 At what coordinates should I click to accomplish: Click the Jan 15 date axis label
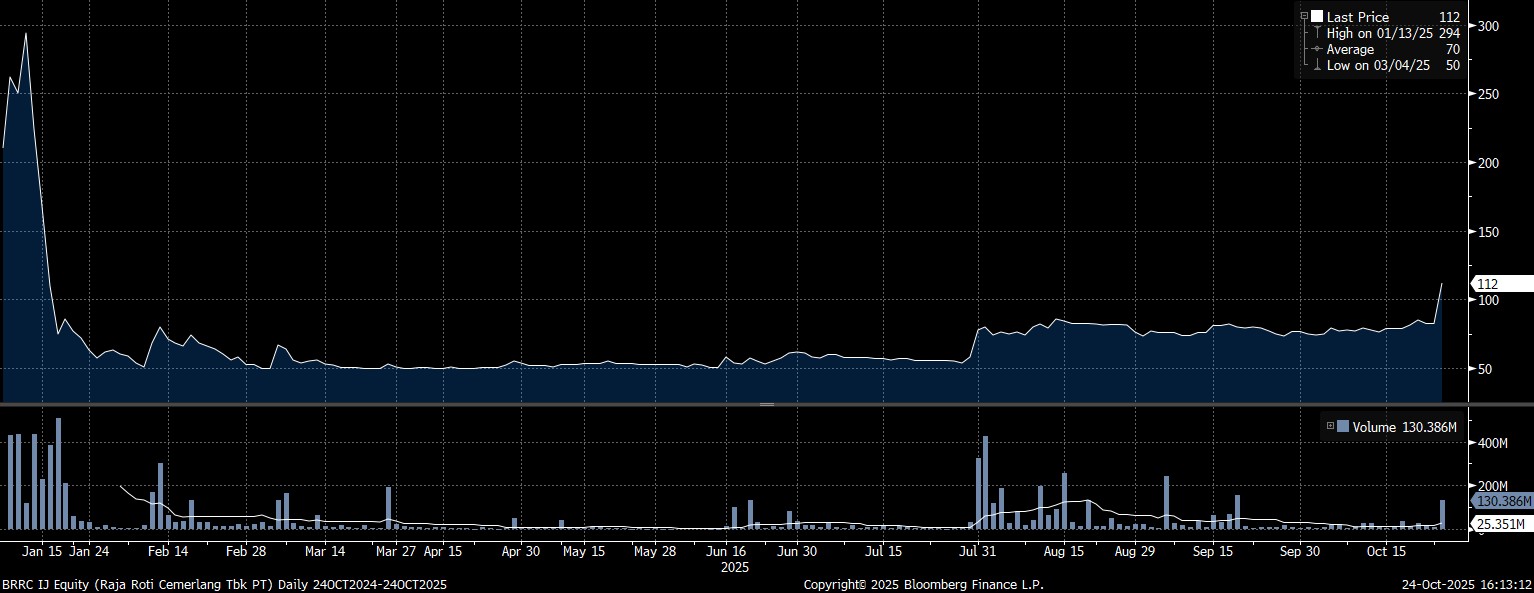point(42,551)
